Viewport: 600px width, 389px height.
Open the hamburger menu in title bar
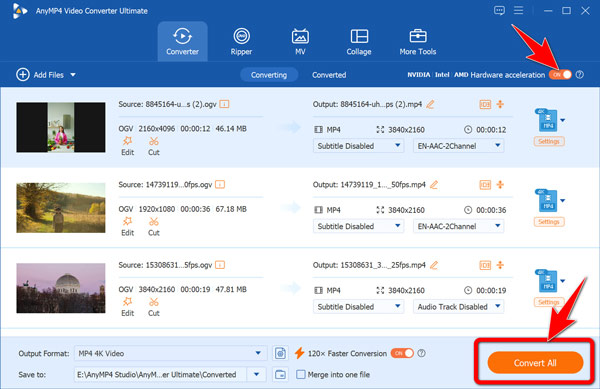[x=518, y=10]
